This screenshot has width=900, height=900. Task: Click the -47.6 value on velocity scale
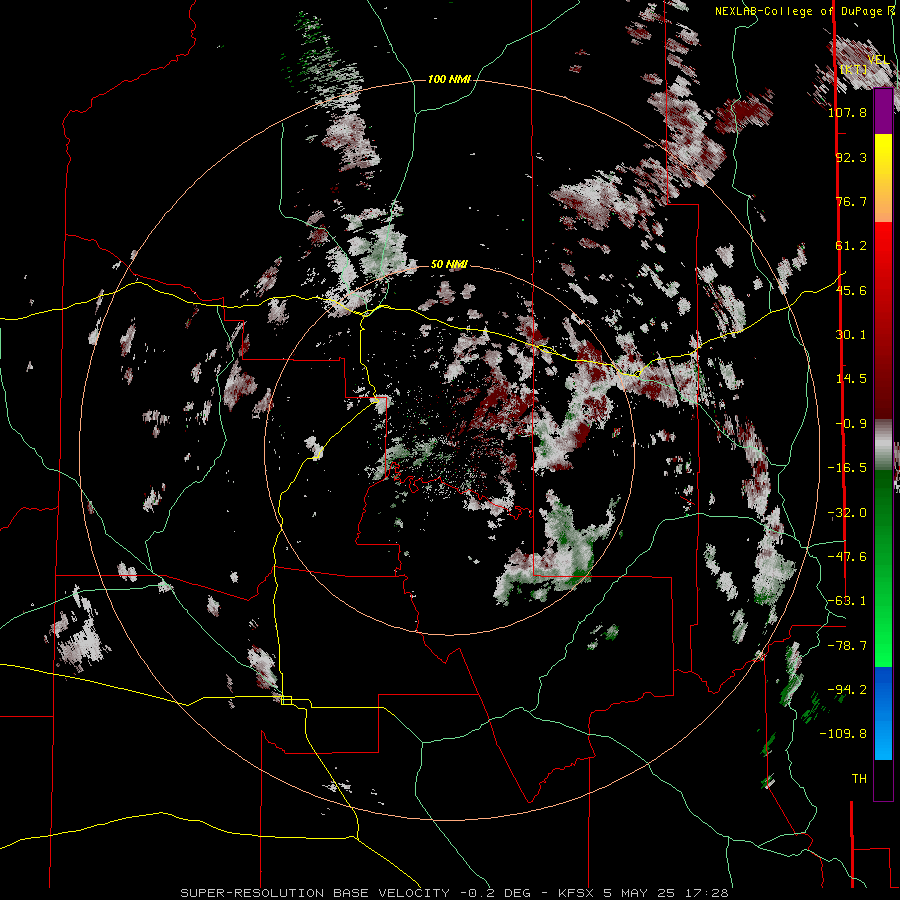tap(847, 557)
